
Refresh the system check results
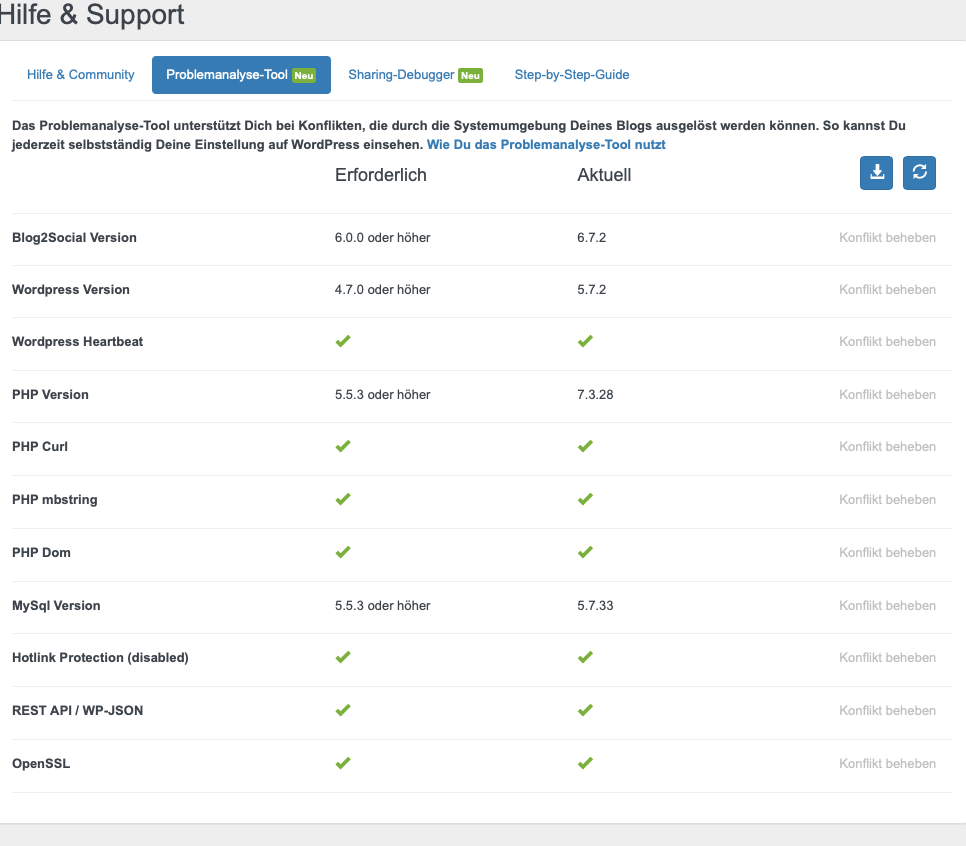919,173
